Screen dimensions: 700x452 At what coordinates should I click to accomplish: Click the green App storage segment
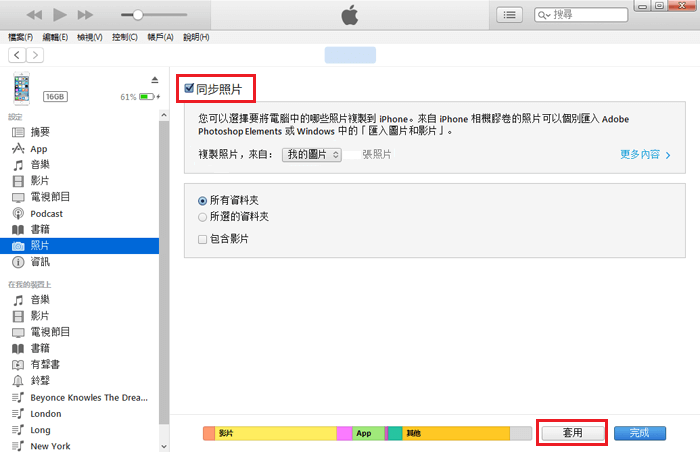(x=368, y=433)
